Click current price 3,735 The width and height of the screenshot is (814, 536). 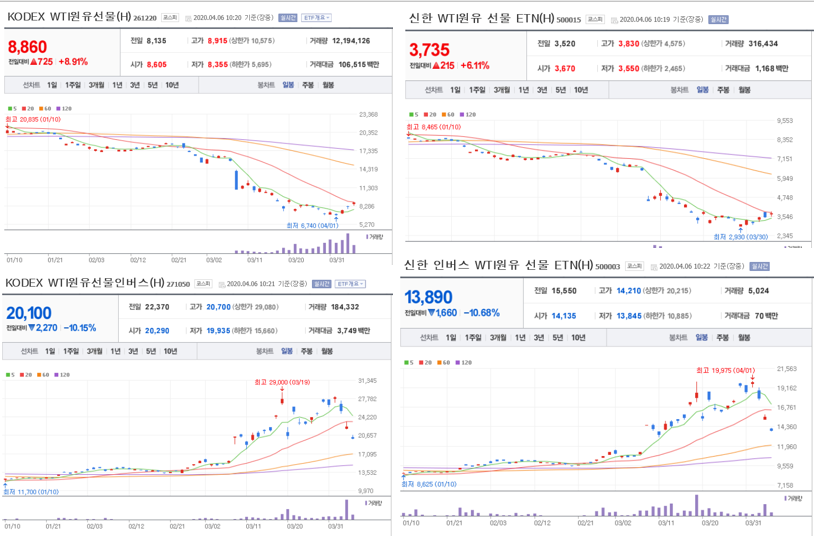(429, 50)
